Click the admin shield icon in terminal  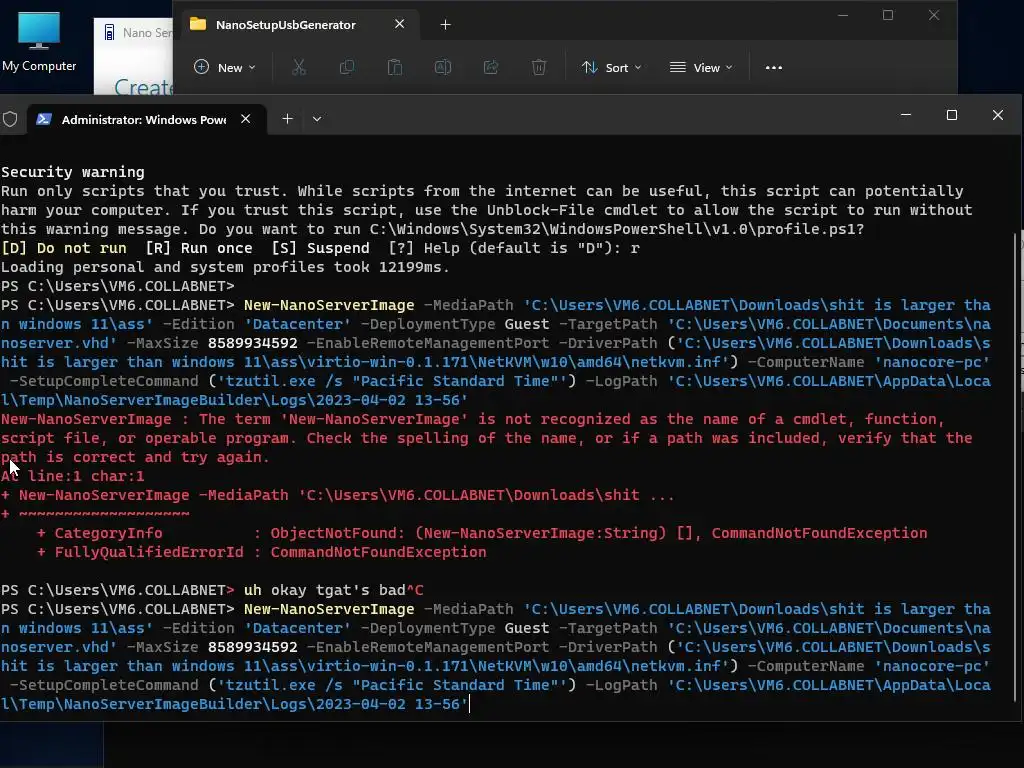pyautogui.click(x=10, y=119)
